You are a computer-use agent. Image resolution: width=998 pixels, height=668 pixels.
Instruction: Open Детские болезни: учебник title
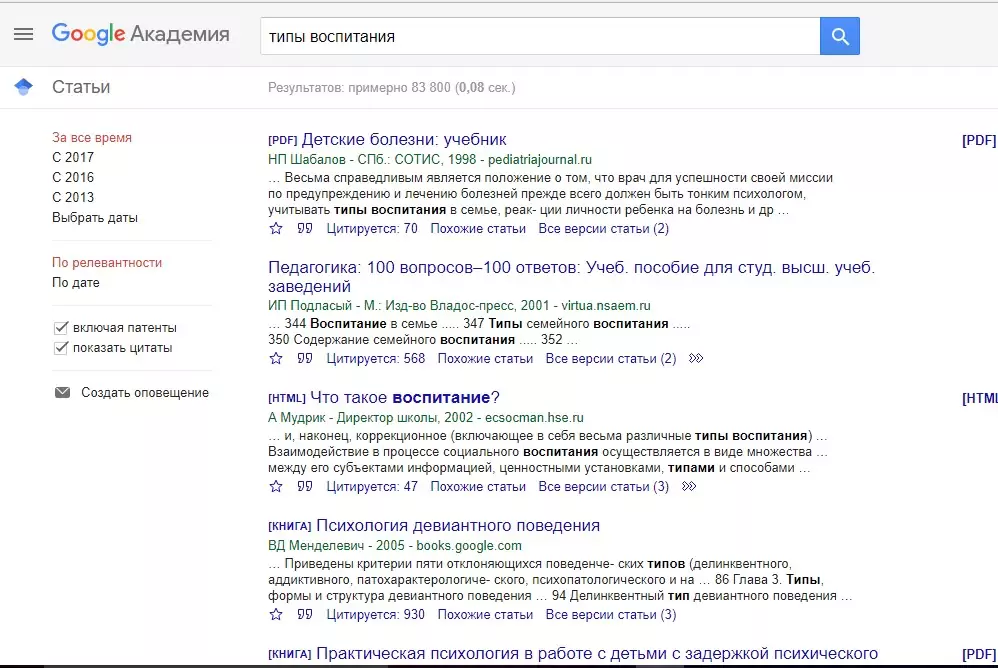pyautogui.click(x=404, y=139)
